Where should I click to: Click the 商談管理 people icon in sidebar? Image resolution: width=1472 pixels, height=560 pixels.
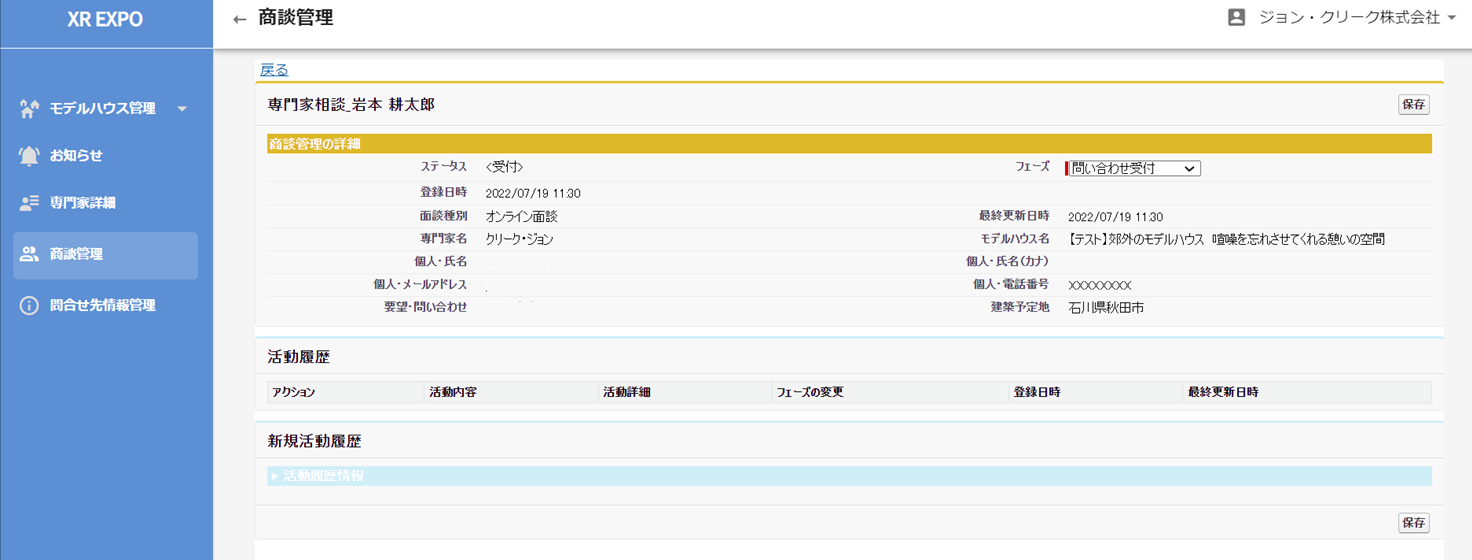pos(29,254)
